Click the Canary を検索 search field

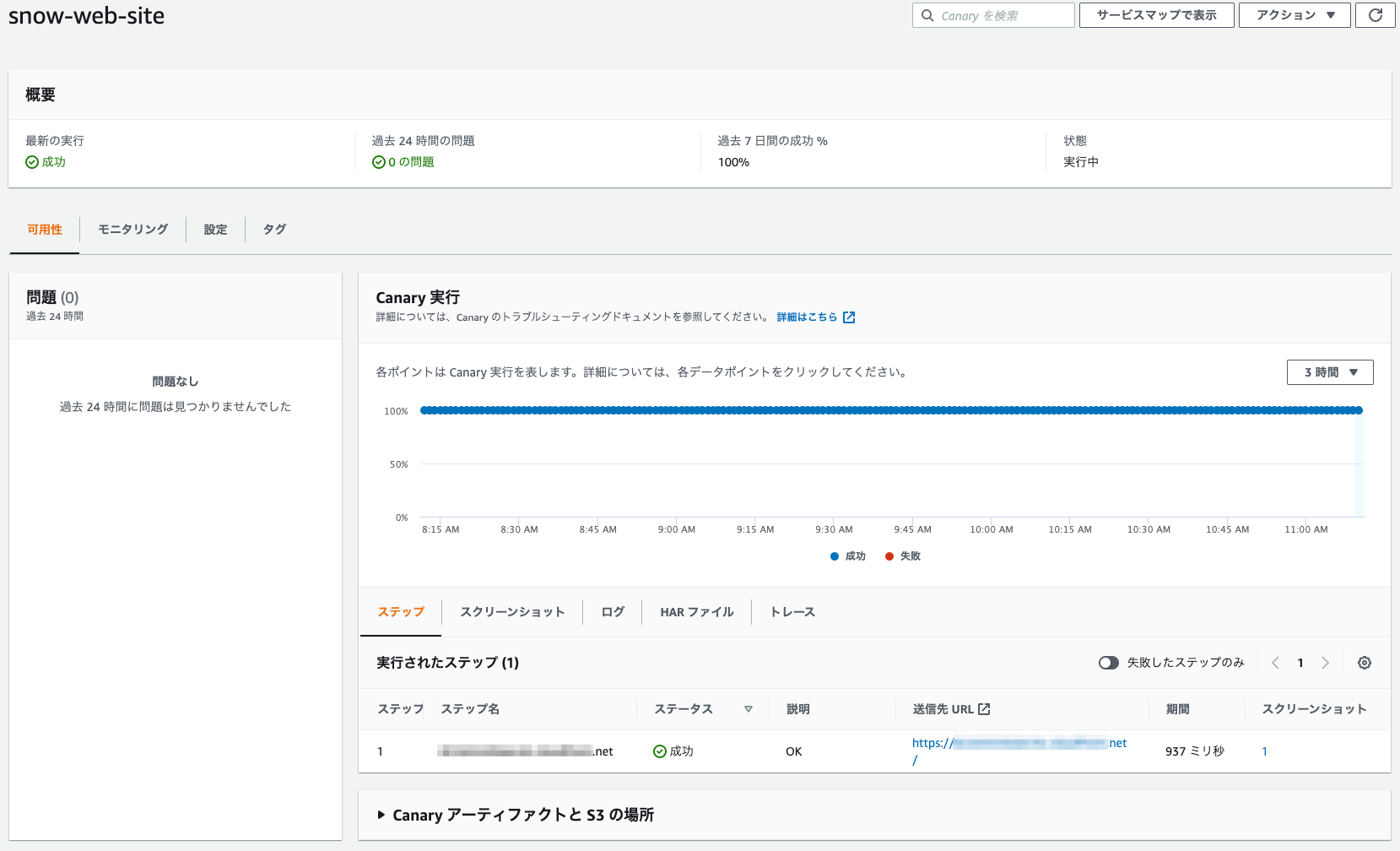993,15
